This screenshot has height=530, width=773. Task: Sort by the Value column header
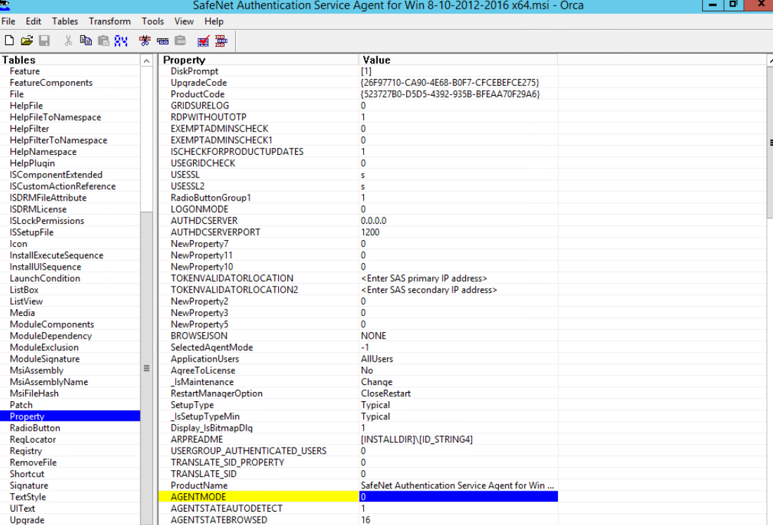[x=458, y=60]
